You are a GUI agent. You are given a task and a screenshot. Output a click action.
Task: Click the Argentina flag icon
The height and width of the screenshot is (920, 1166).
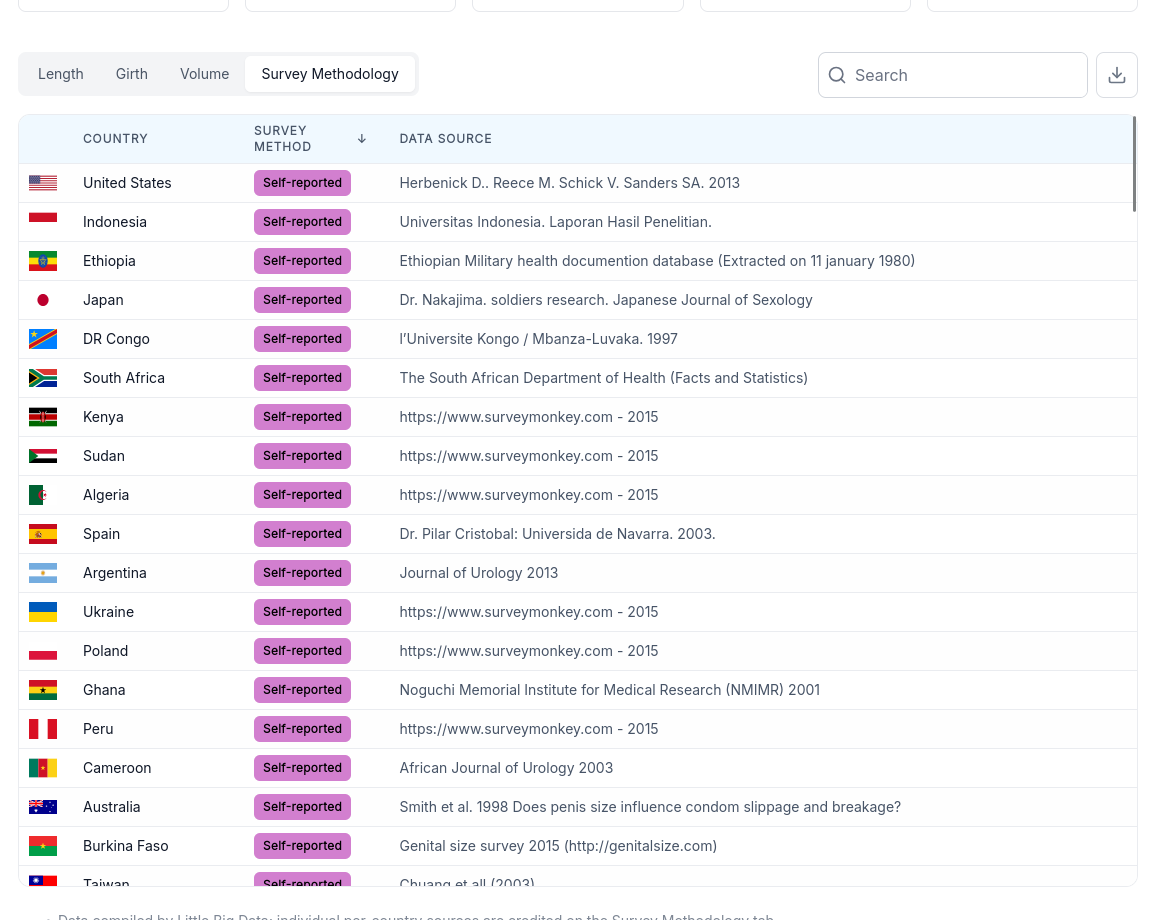(43, 573)
